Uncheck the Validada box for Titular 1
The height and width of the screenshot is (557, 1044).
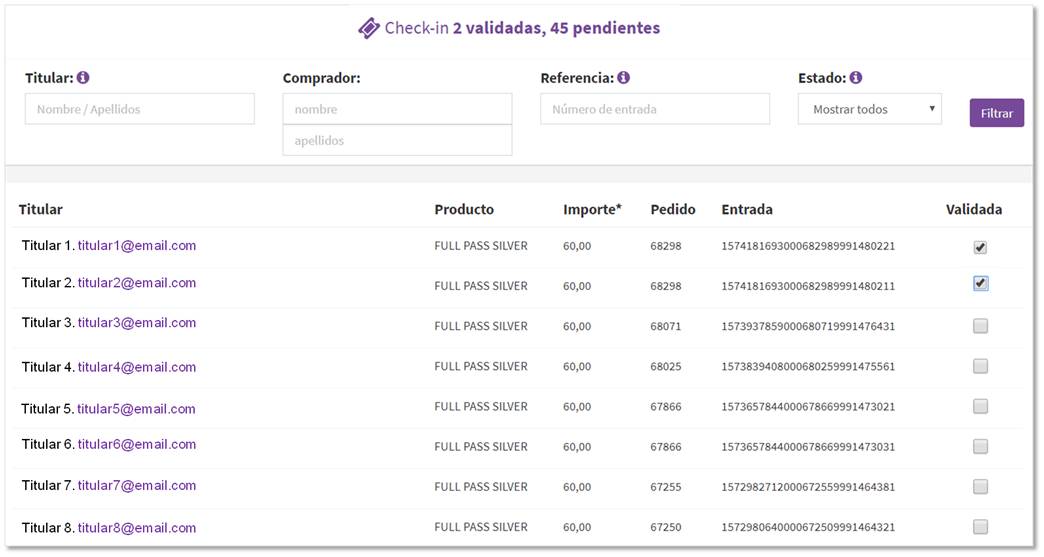pos(980,248)
